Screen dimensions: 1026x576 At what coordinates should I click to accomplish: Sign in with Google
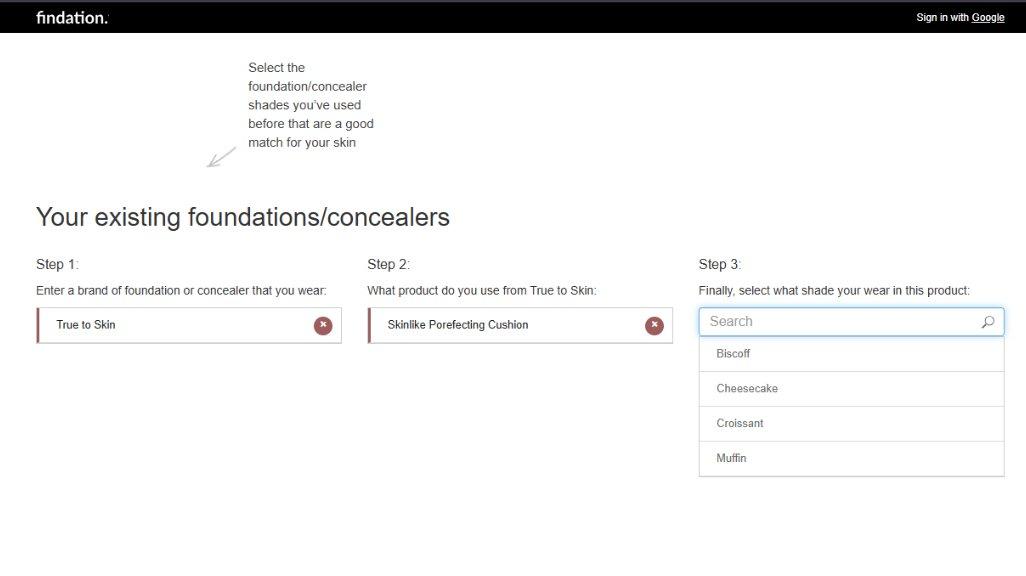960,17
